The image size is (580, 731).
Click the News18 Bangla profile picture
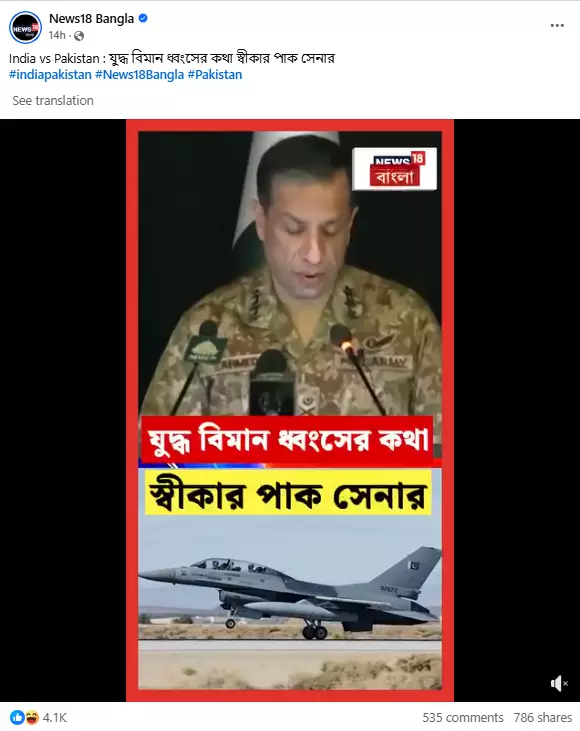(x=25, y=28)
